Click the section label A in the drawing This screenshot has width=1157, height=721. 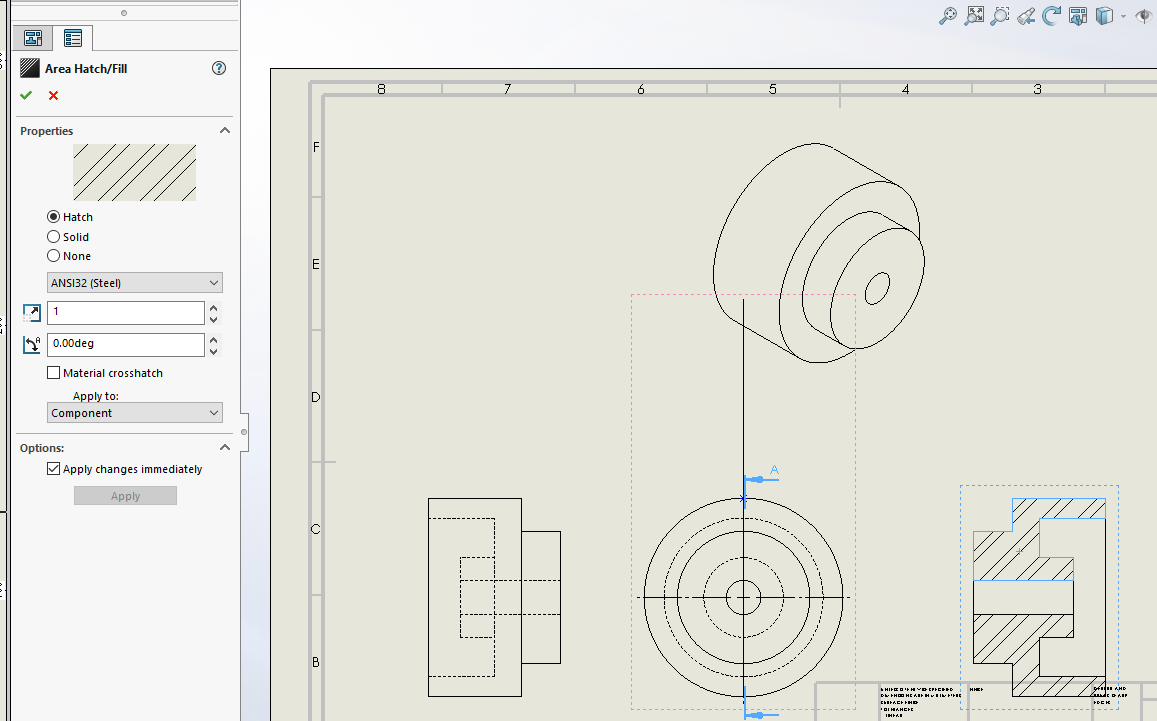pos(774,470)
